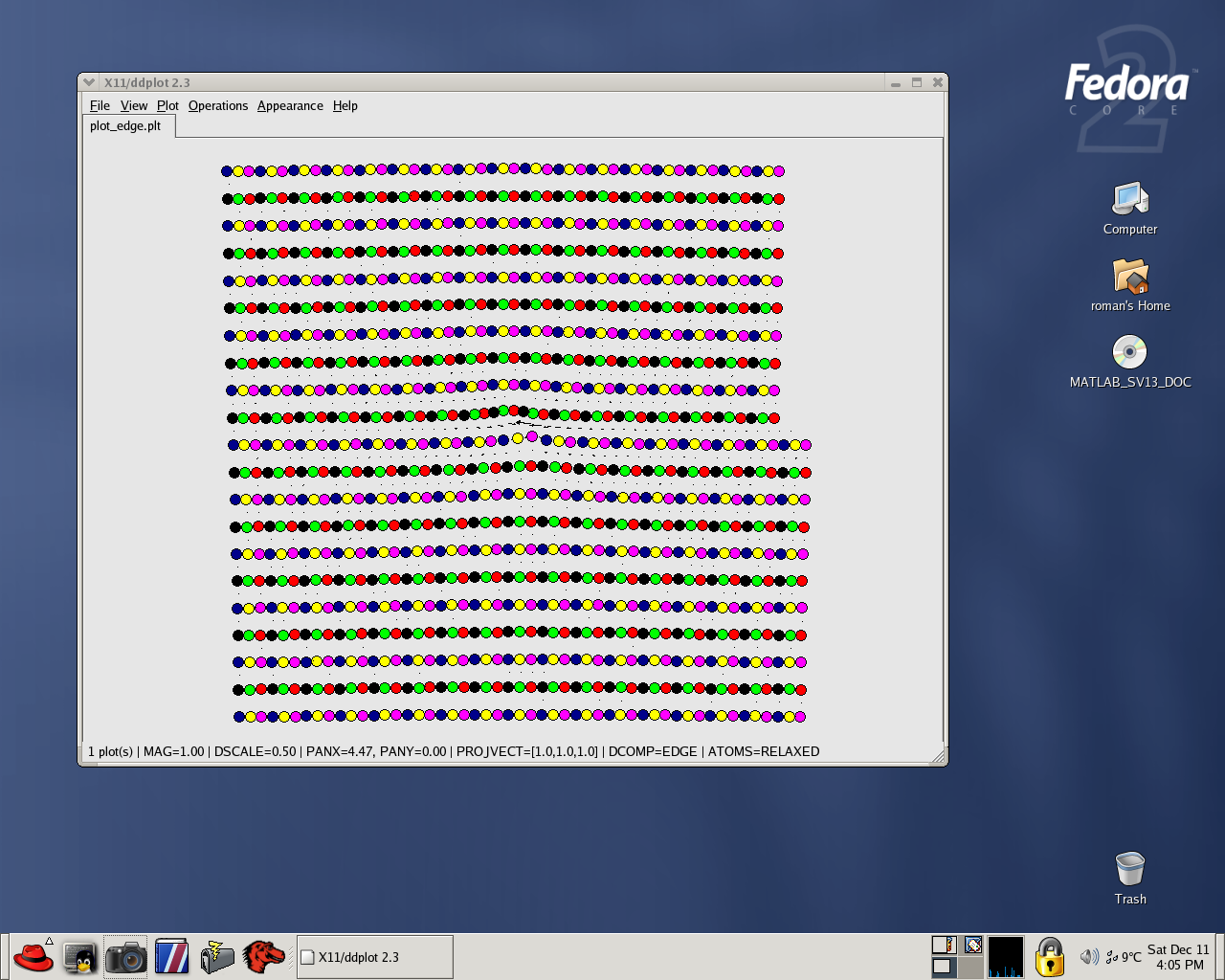Click the speaker volume icon
Viewport: 1225px width, 980px height.
click(x=1088, y=957)
